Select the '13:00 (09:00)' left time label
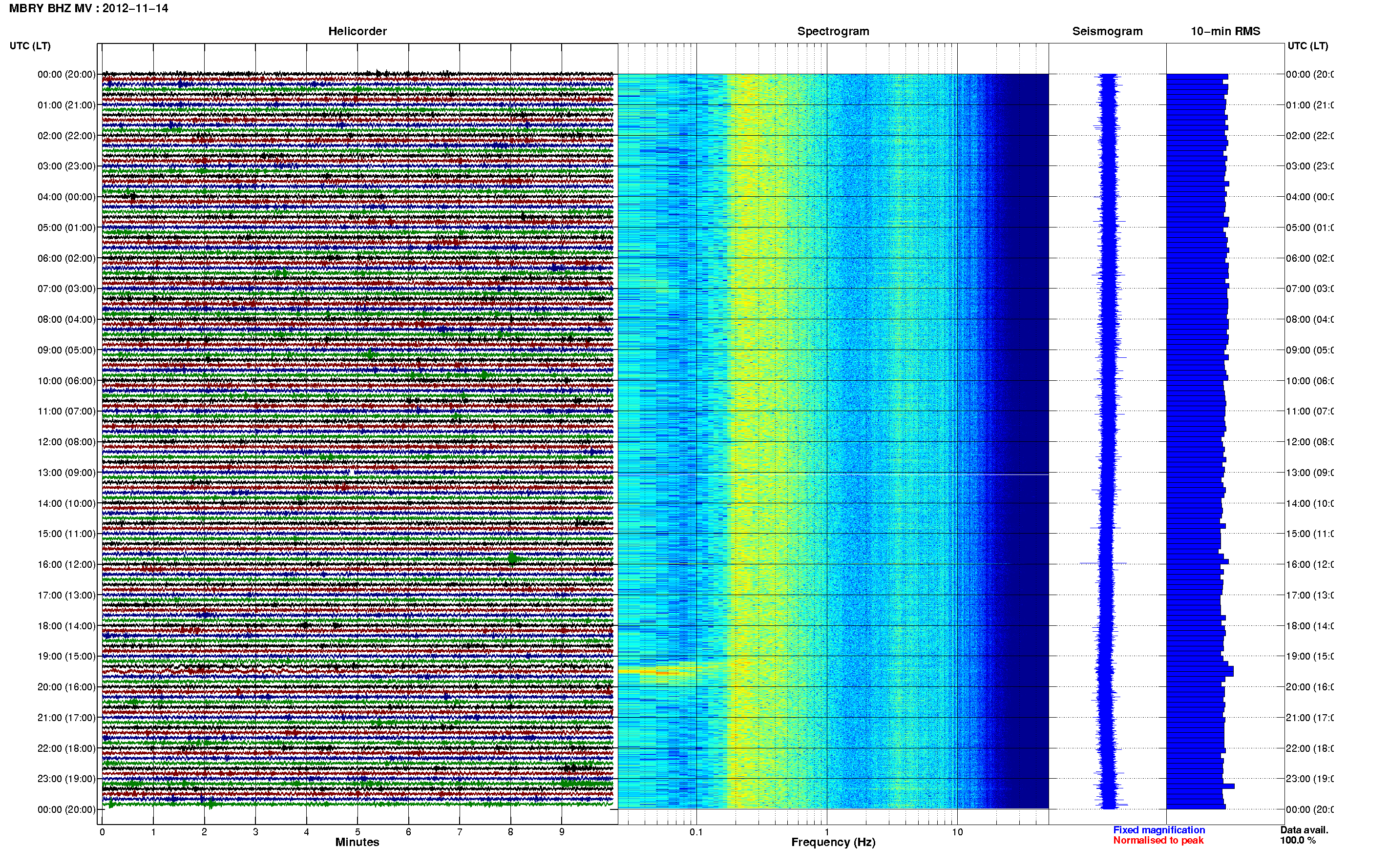This screenshot has height=868, width=1389. coord(66,473)
